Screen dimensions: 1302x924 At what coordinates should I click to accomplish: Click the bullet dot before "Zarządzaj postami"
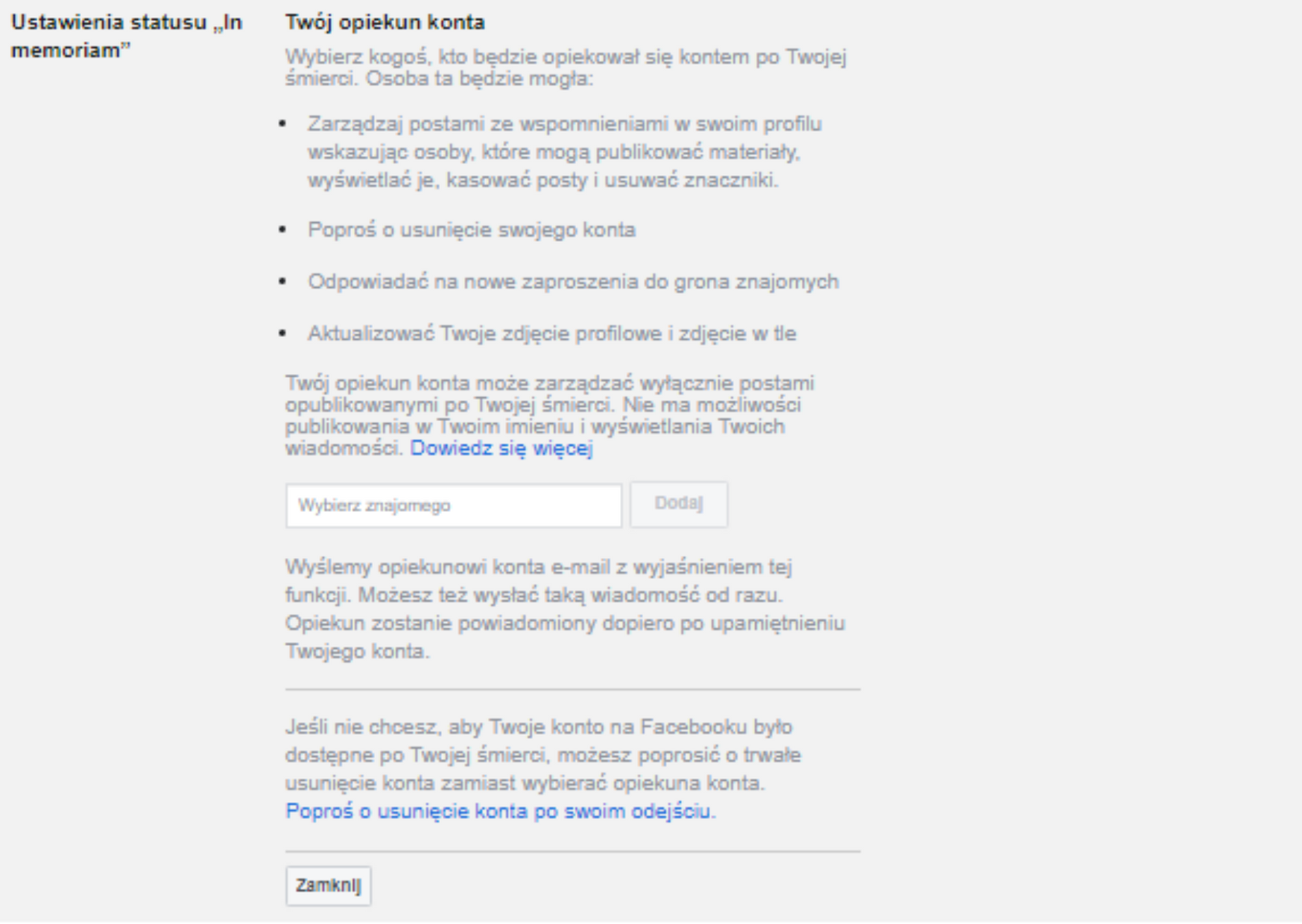click(x=283, y=124)
